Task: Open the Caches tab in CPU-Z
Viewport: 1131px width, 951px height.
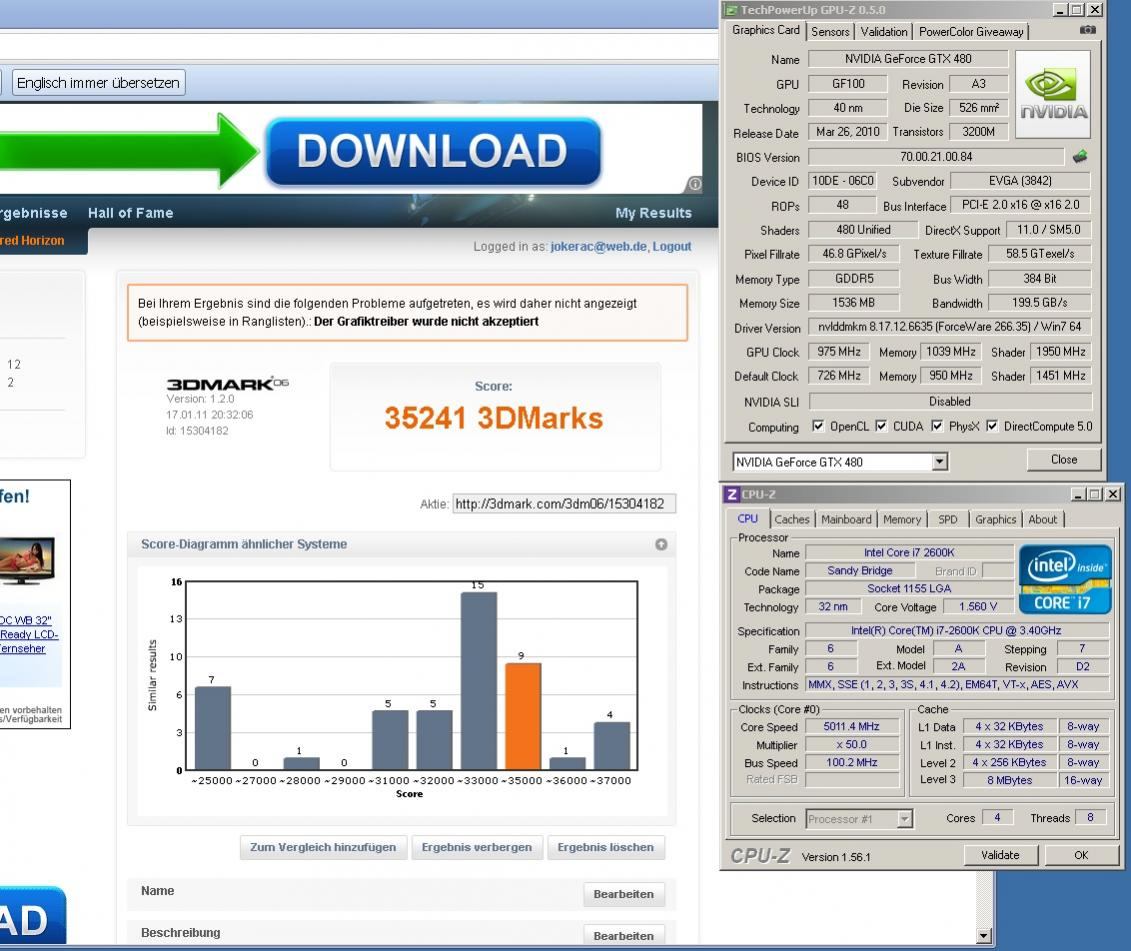Action: (792, 519)
